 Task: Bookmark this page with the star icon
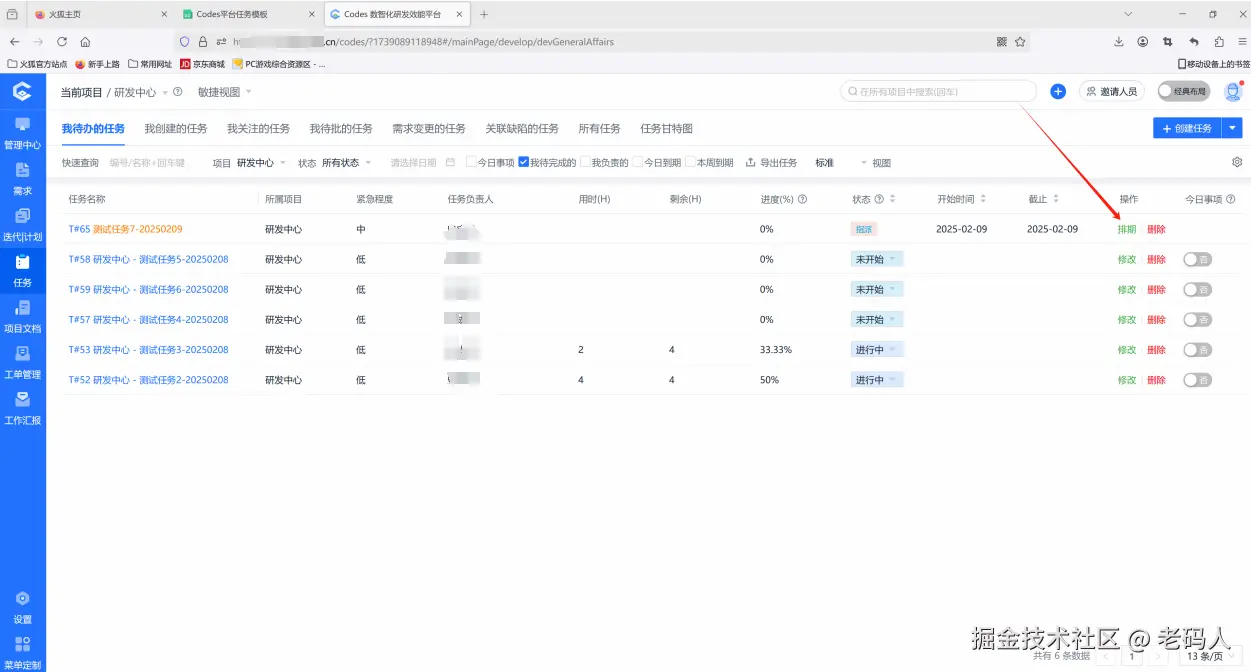point(1020,42)
